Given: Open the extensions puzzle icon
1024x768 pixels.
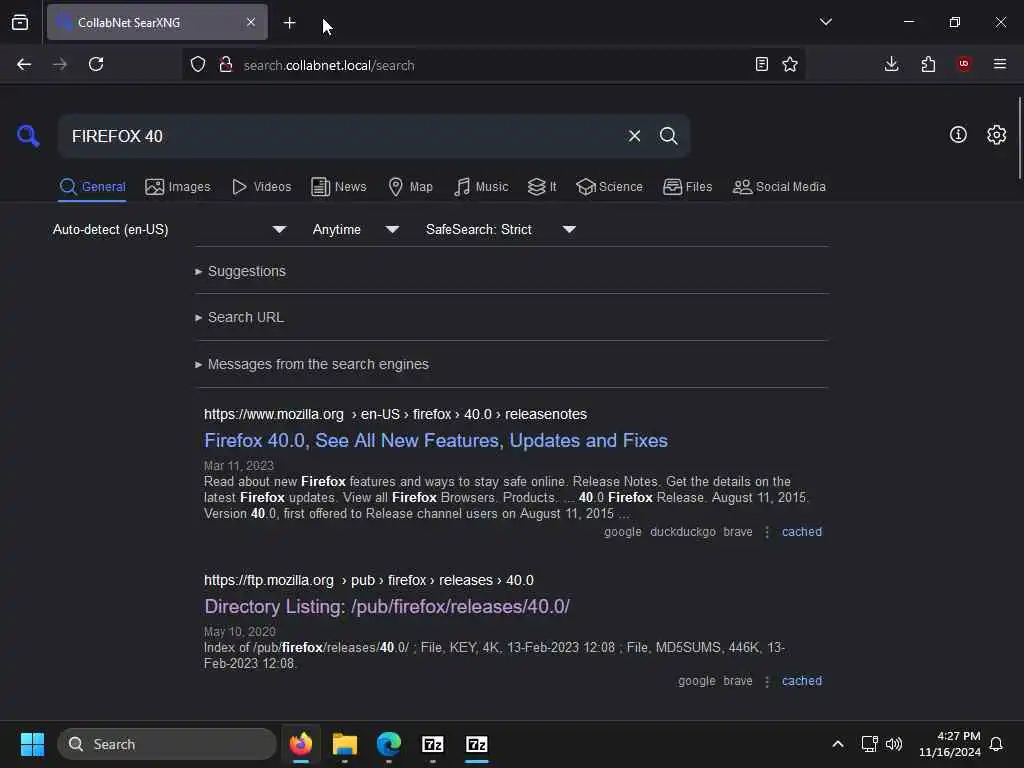Looking at the screenshot, I should tap(928, 64).
